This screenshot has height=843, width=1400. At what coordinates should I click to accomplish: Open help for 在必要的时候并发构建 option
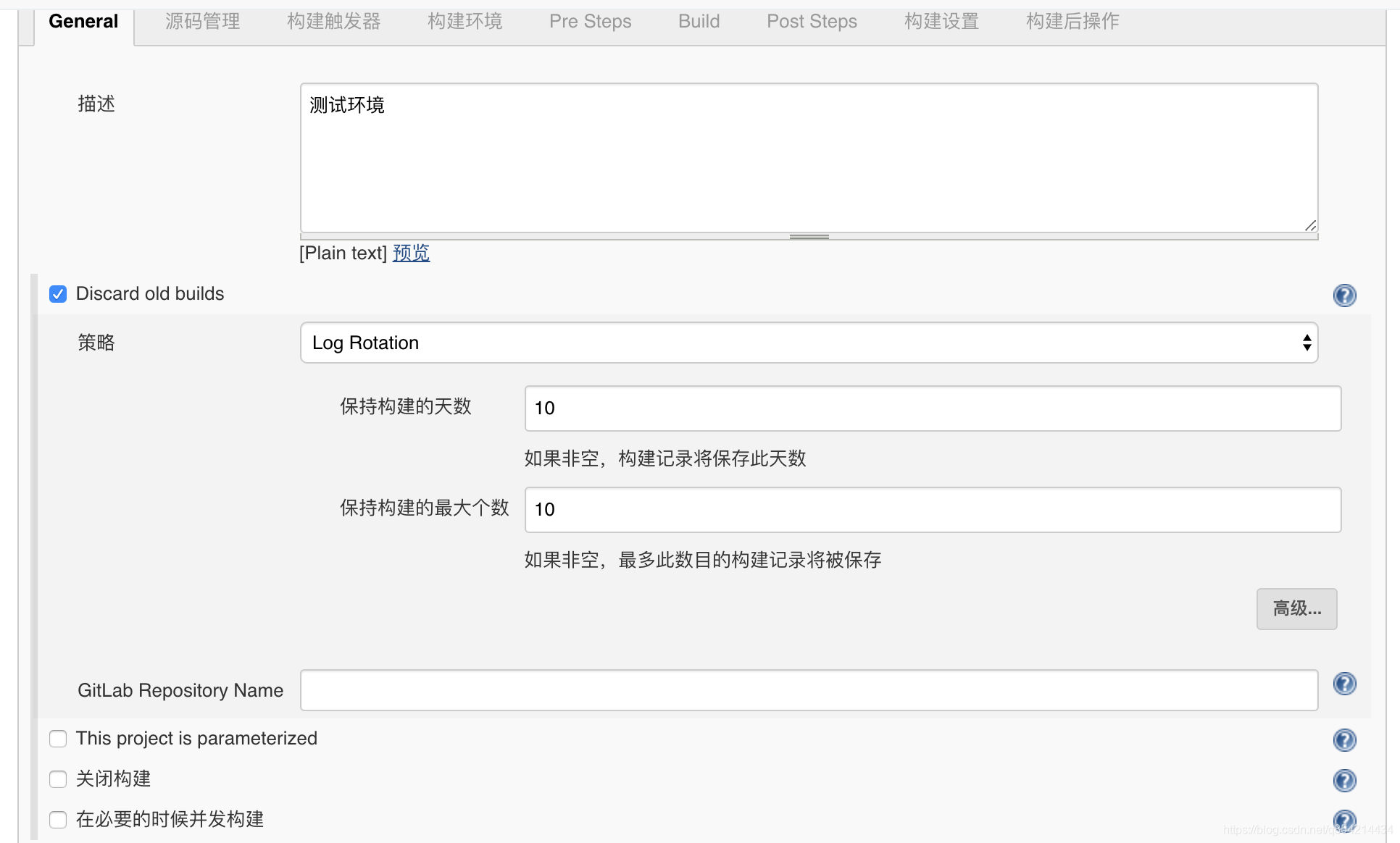[x=1344, y=819]
